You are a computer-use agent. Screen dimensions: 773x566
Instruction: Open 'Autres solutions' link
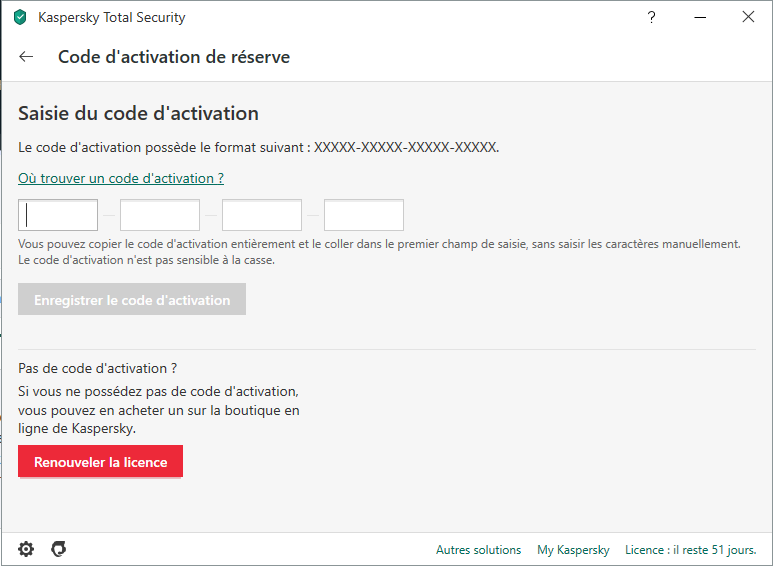(x=478, y=550)
